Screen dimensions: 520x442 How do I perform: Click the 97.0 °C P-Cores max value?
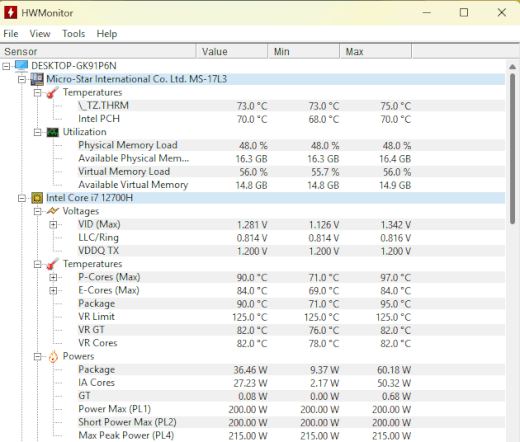(396, 278)
